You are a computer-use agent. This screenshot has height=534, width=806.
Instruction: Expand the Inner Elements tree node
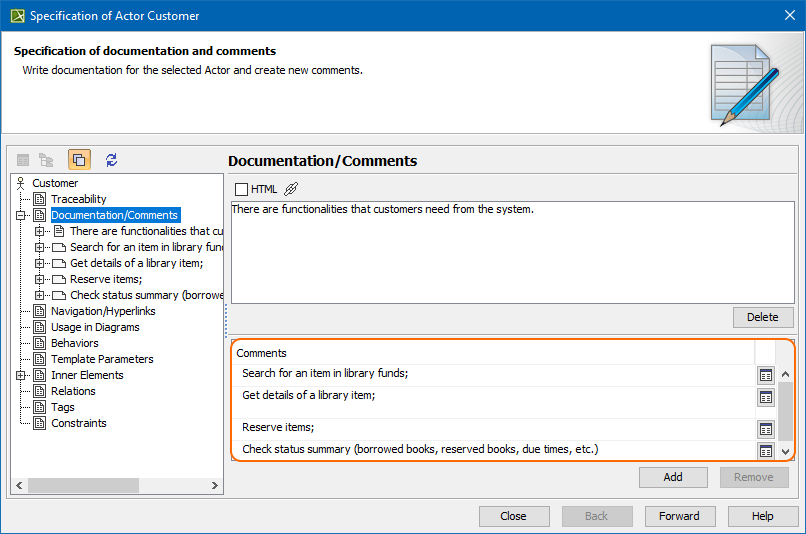[x=21, y=375]
